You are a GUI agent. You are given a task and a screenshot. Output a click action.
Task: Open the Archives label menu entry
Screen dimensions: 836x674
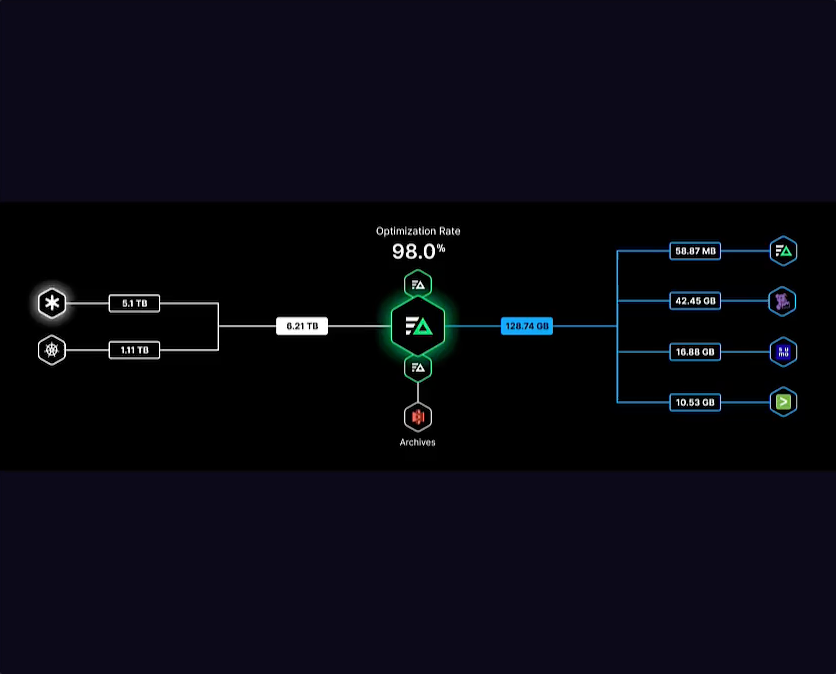[417, 442]
